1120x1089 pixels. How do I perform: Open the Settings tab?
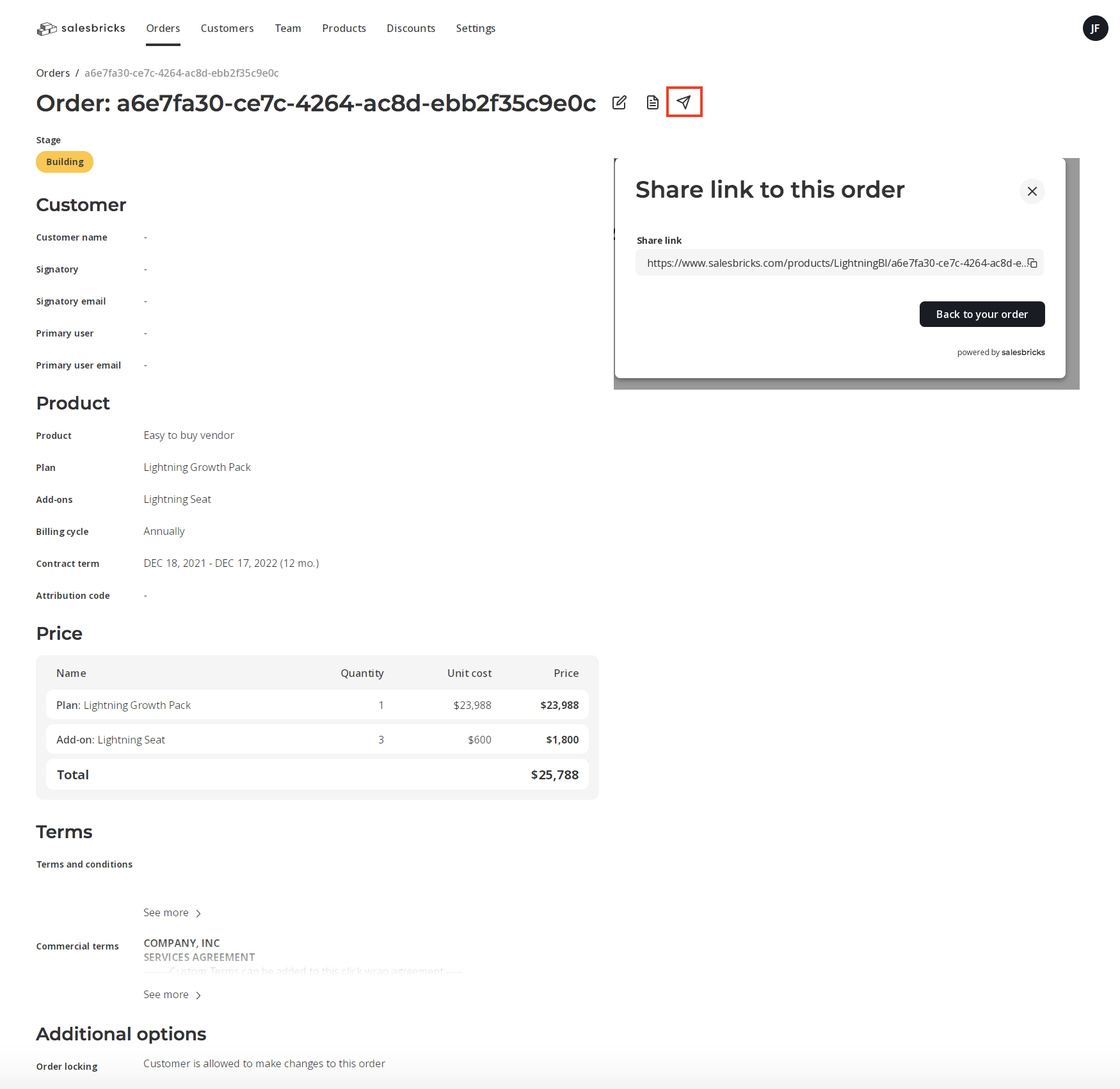(476, 28)
